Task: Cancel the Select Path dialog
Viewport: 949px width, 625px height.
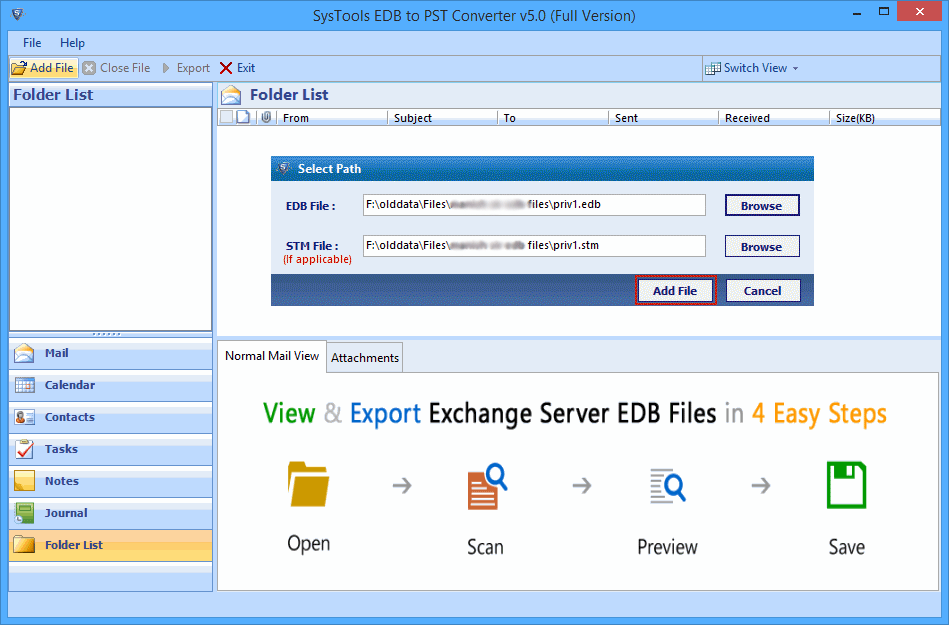Action: pyautogui.click(x=763, y=290)
